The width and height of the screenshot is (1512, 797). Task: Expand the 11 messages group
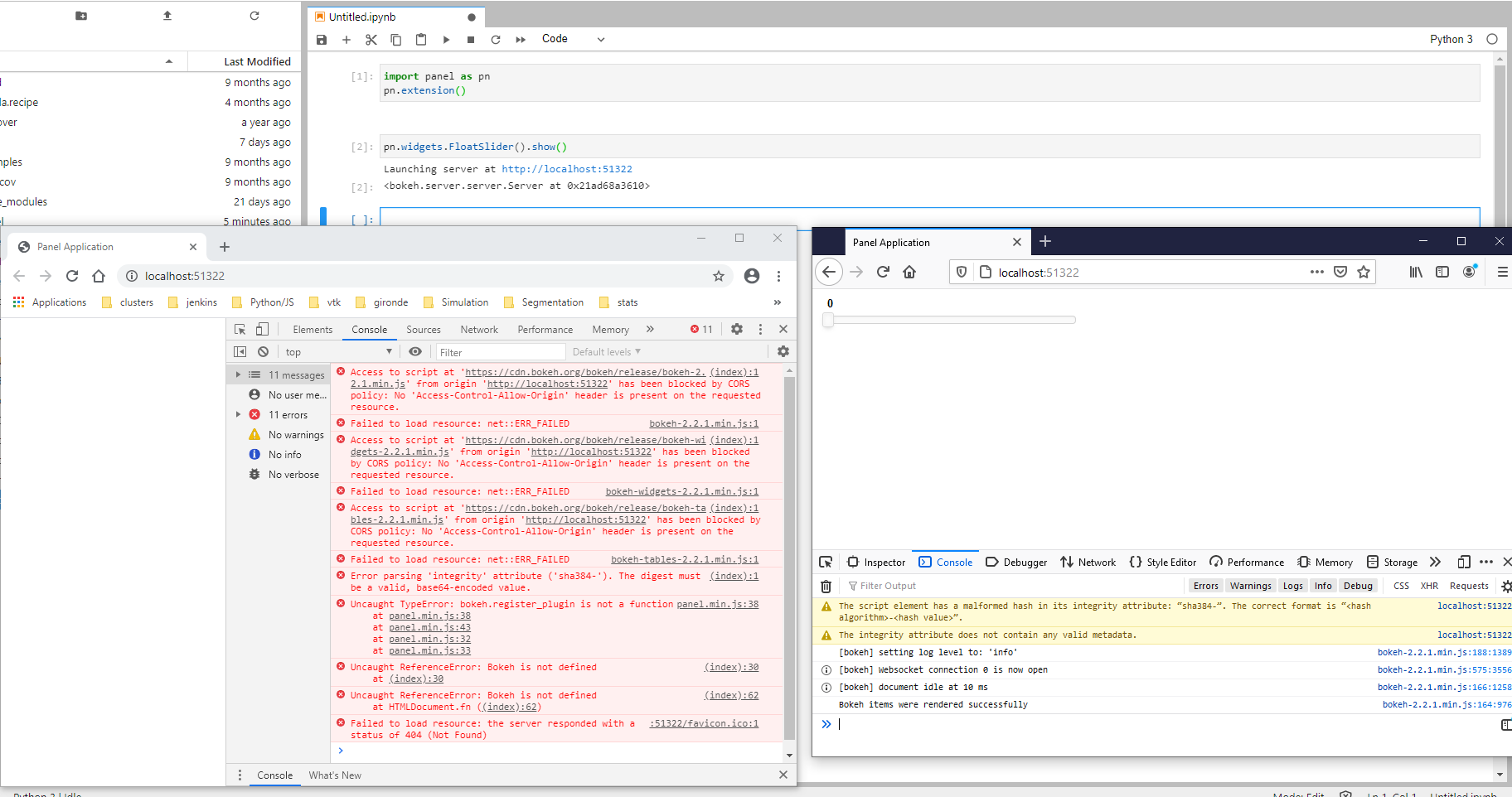pos(238,375)
